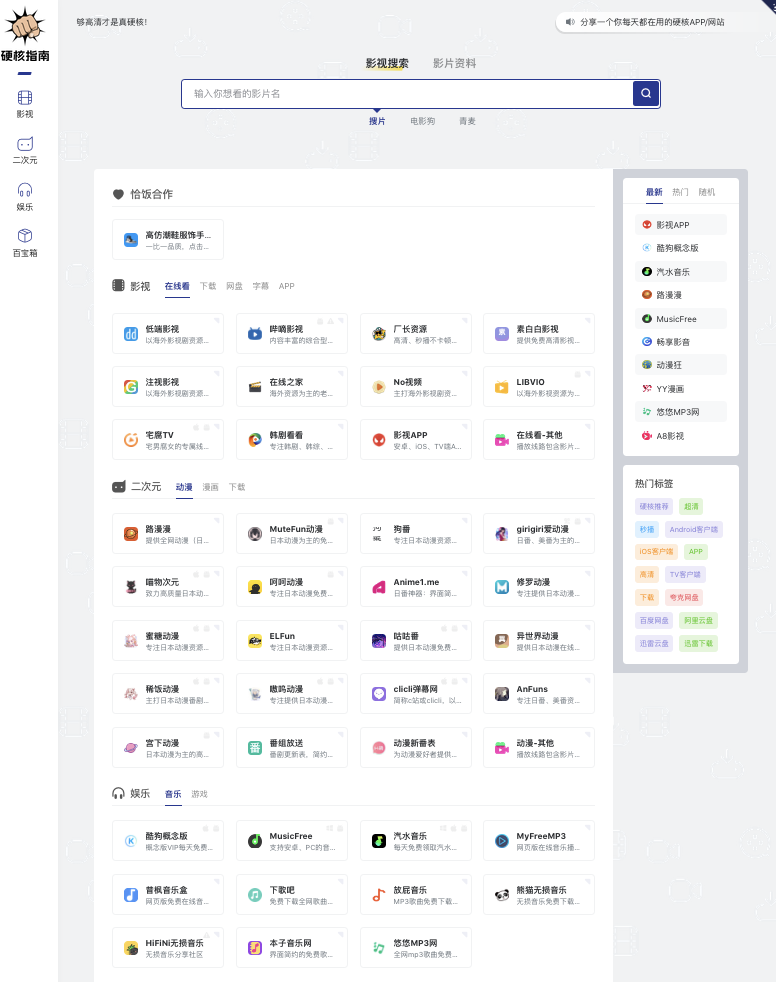This screenshot has width=776, height=982.
Task: Select the 影视搜索 search tab
Action: (x=387, y=63)
